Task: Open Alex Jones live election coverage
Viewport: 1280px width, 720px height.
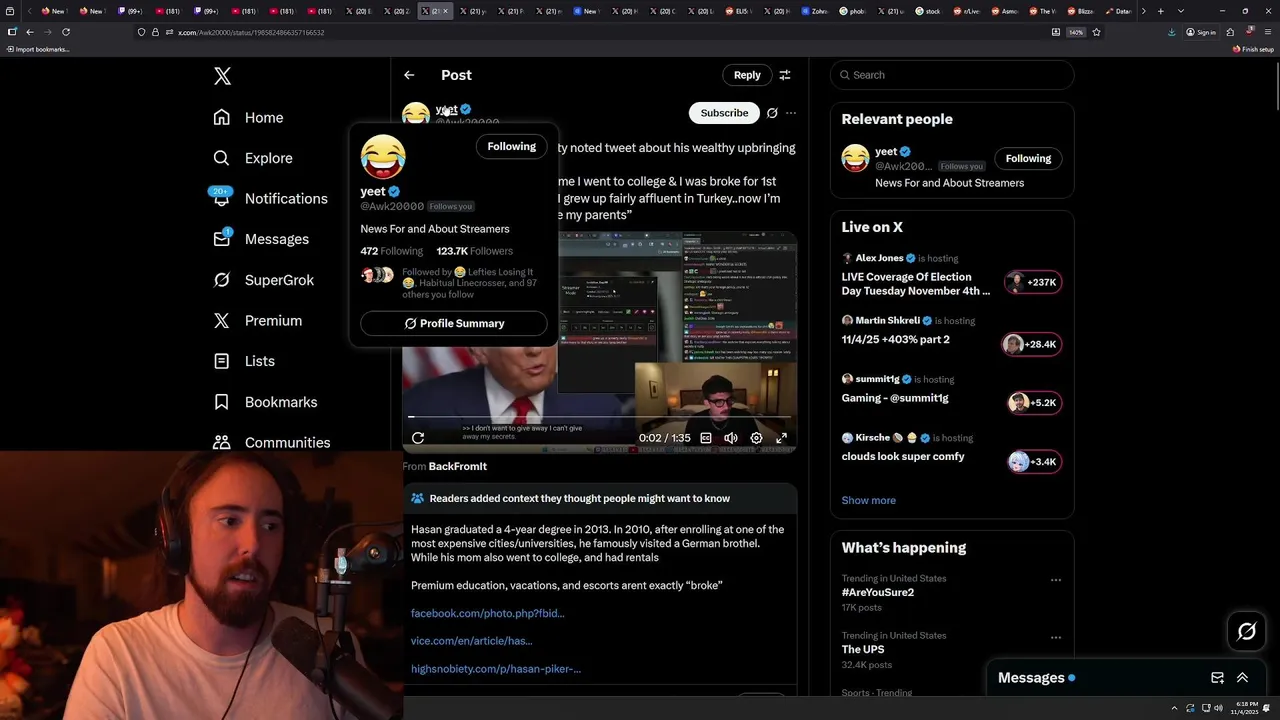Action: [915, 284]
